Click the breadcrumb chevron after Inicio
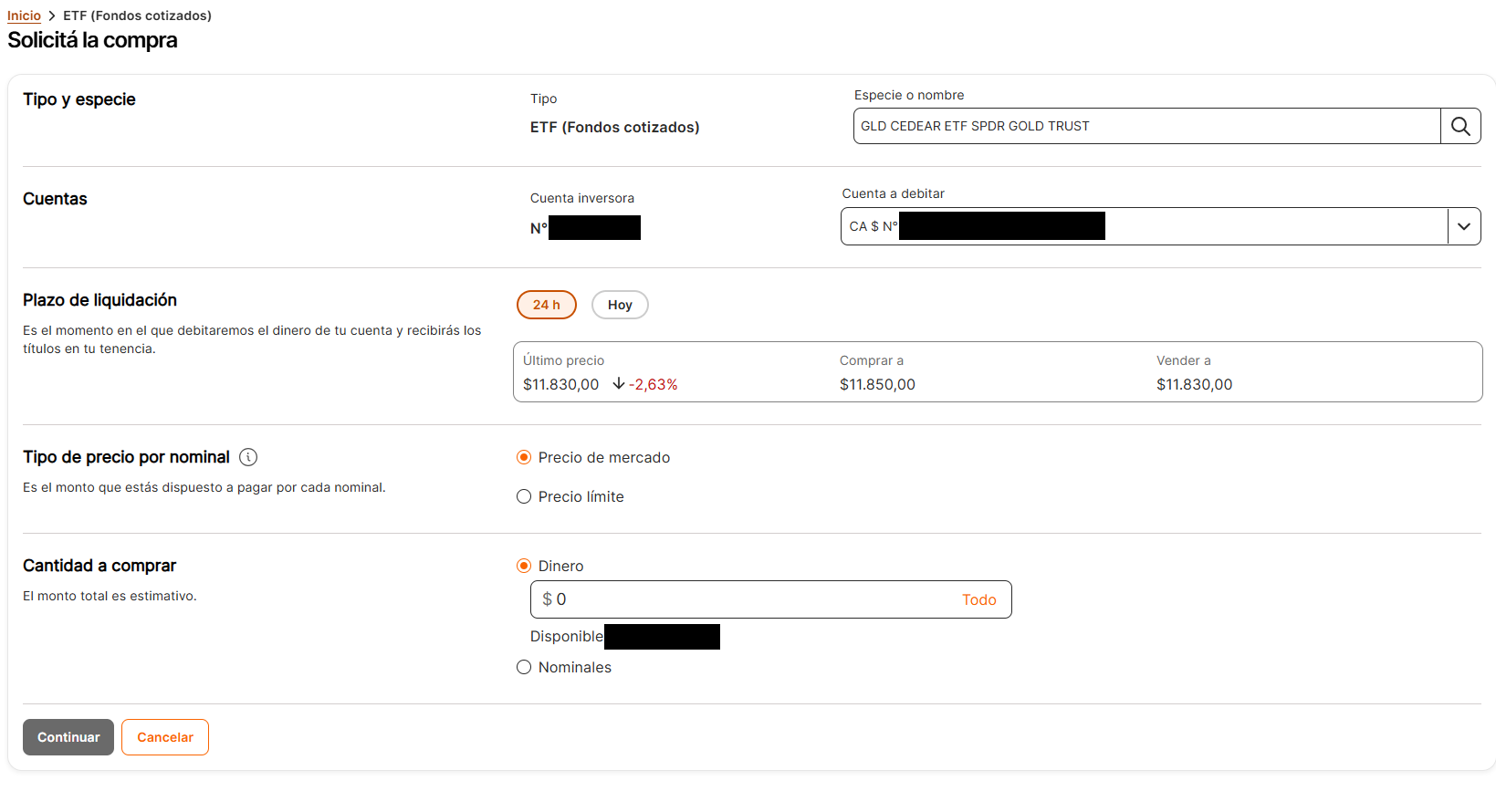The image size is (1496, 812). 52,16
